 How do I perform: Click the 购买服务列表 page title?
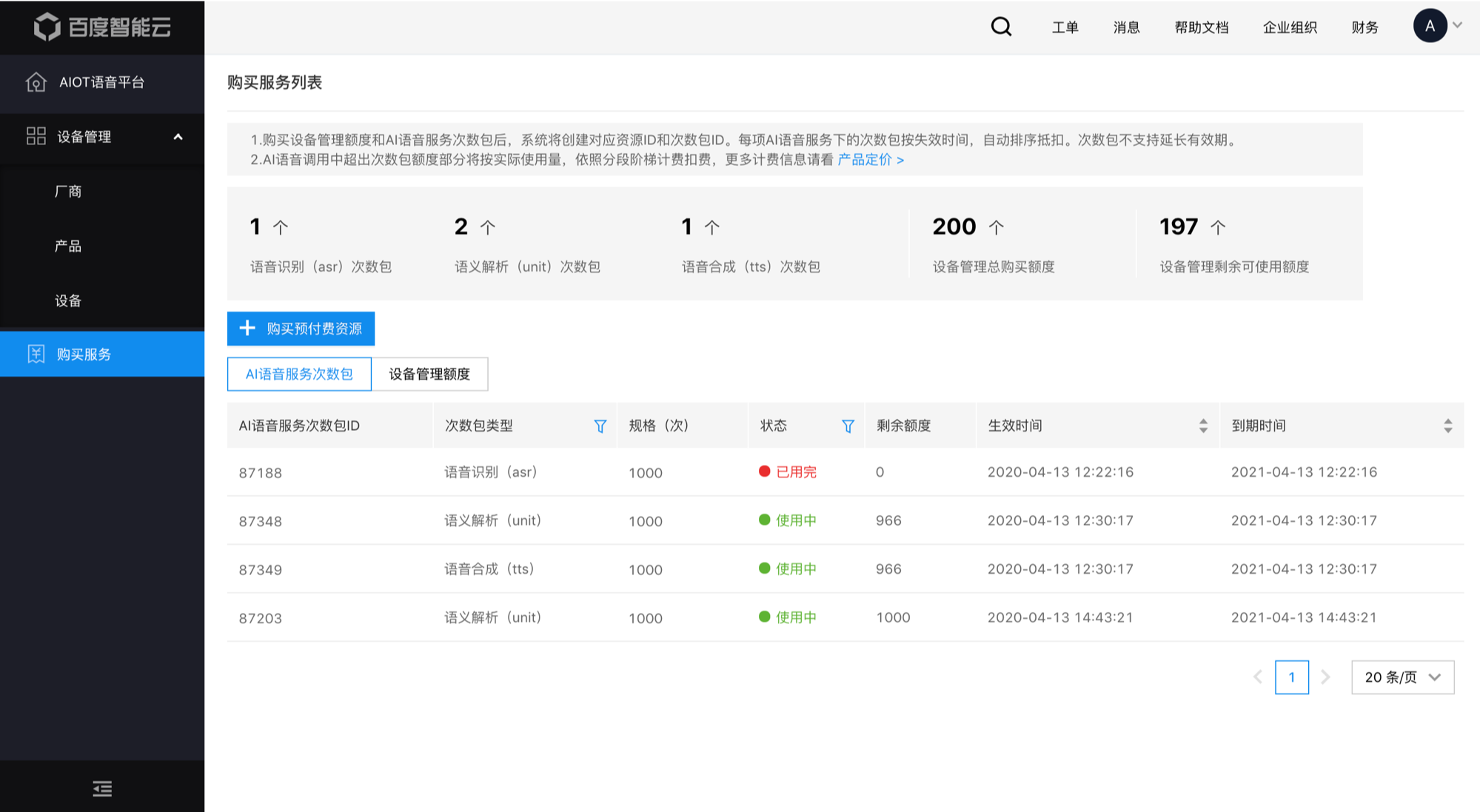coord(274,82)
